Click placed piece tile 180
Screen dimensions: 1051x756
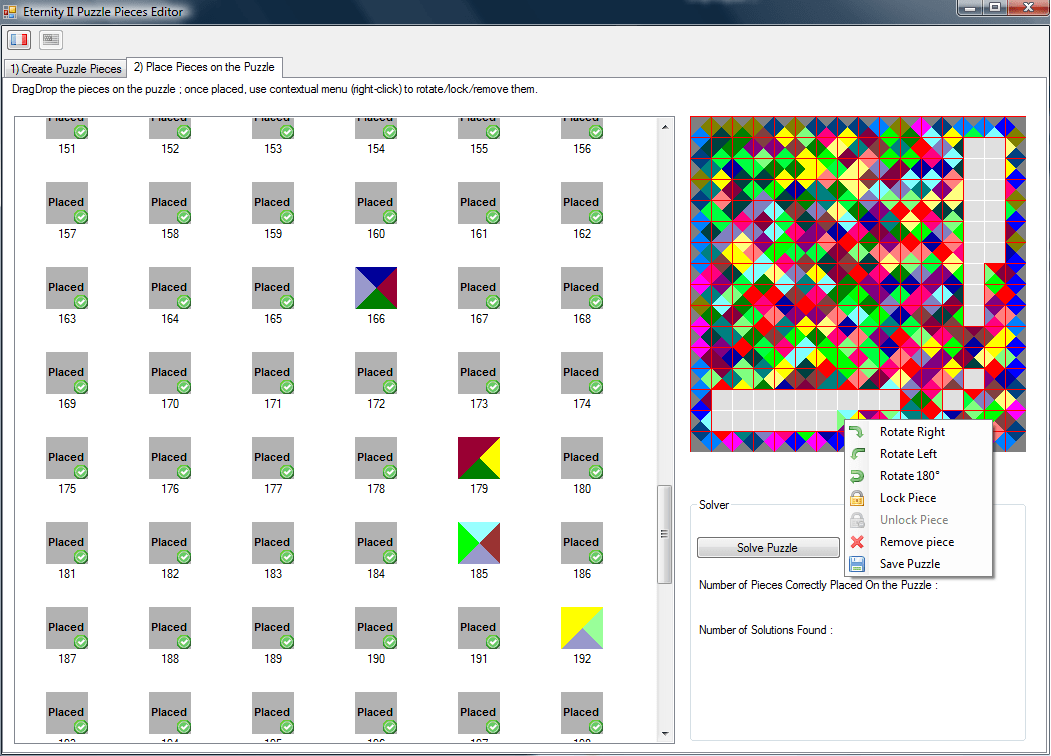coord(582,458)
